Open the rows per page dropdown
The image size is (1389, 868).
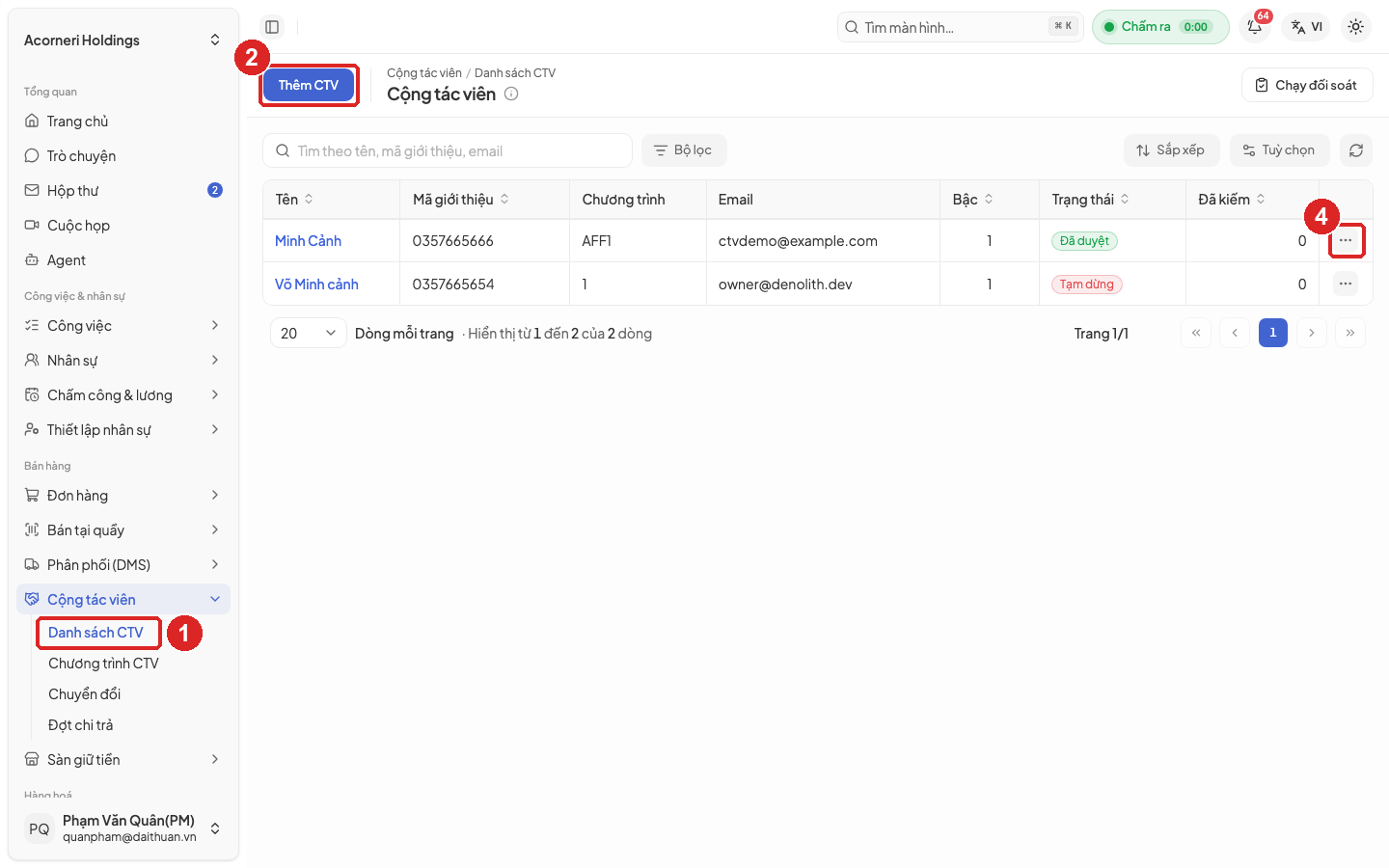[308, 333]
